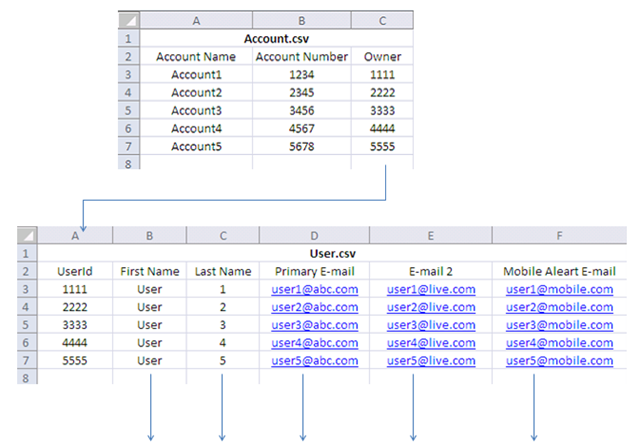Click the select-all corner of User.csv sheet
The height and width of the screenshot is (445, 640).
[26, 235]
